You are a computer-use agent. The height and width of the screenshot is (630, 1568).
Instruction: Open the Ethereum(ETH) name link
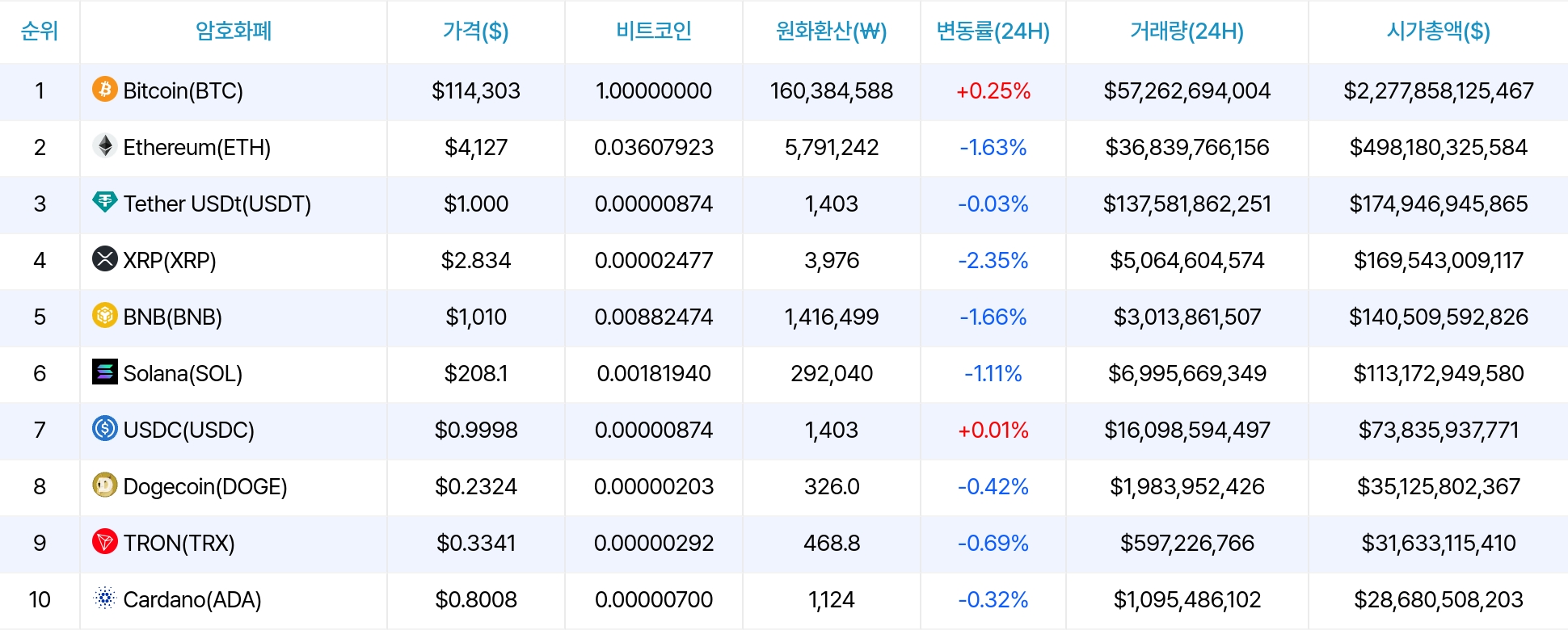(x=196, y=147)
